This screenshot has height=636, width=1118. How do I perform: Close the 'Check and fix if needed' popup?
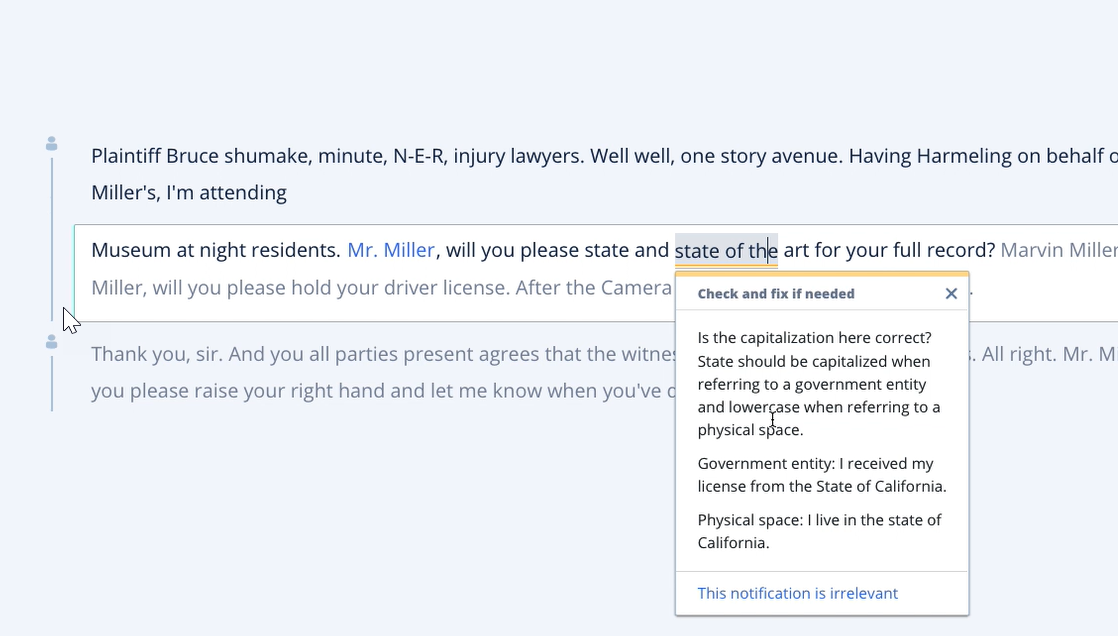coord(951,294)
